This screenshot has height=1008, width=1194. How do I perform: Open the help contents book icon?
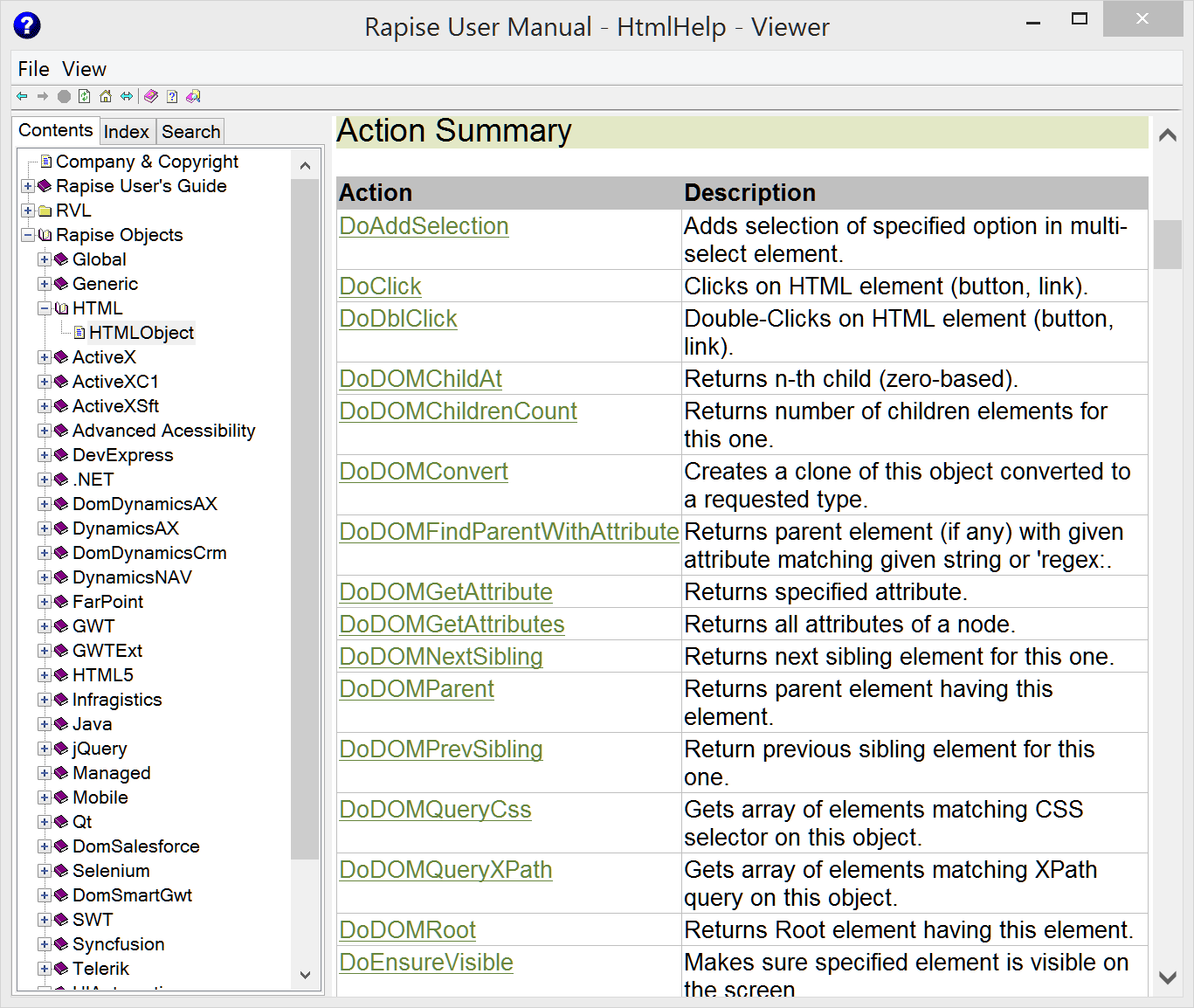pyautogui.click(x=151, y=97)
